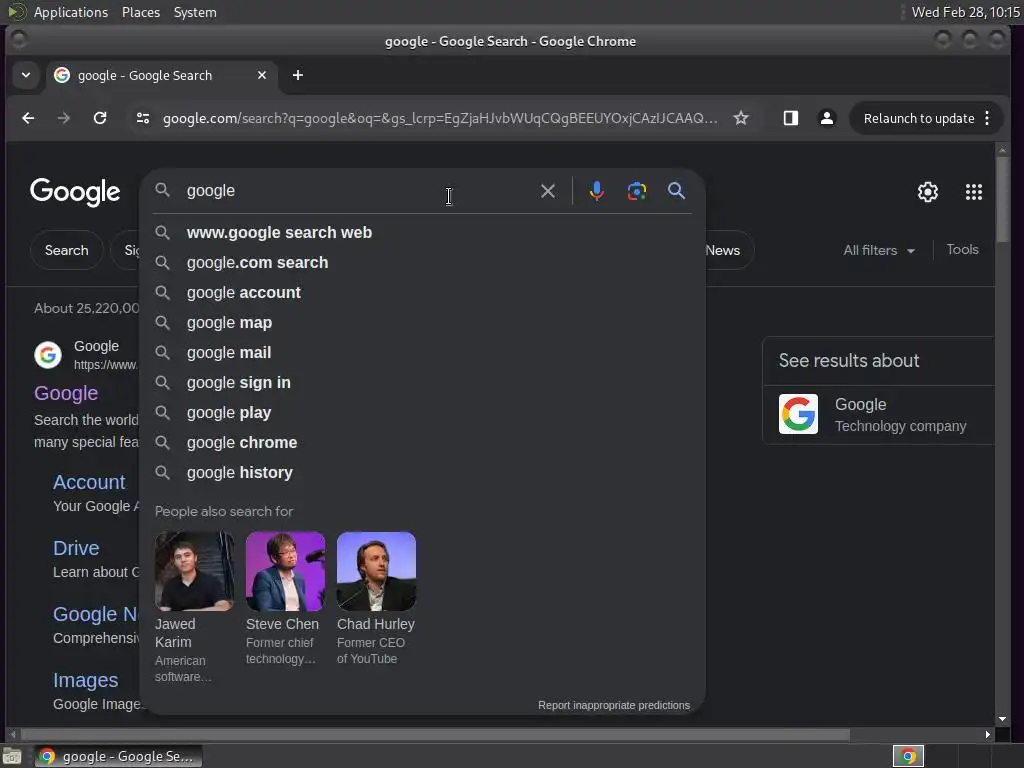Image resolution: width=1024 pixels, height=768 pixels.
Task: Open the Chrome three-dot menu
Action: [987, 118]
